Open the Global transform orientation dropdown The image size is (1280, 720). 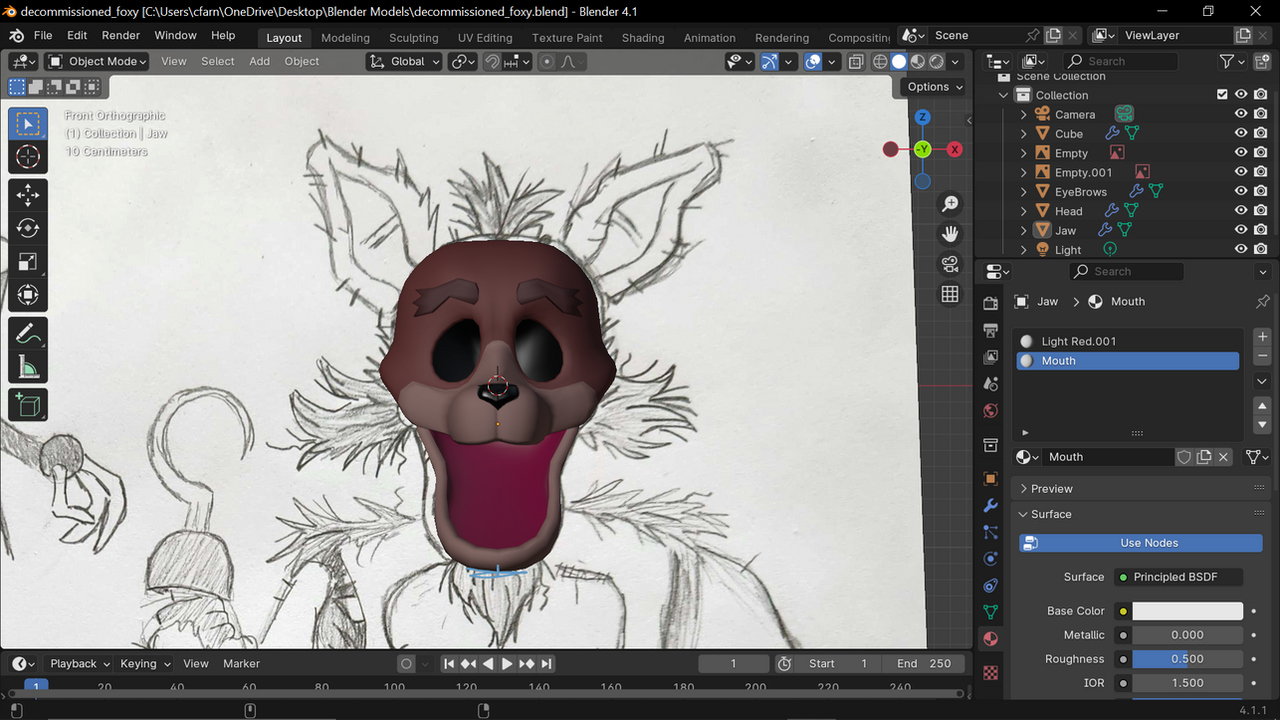pyautogui.click(x=405, y=61)
